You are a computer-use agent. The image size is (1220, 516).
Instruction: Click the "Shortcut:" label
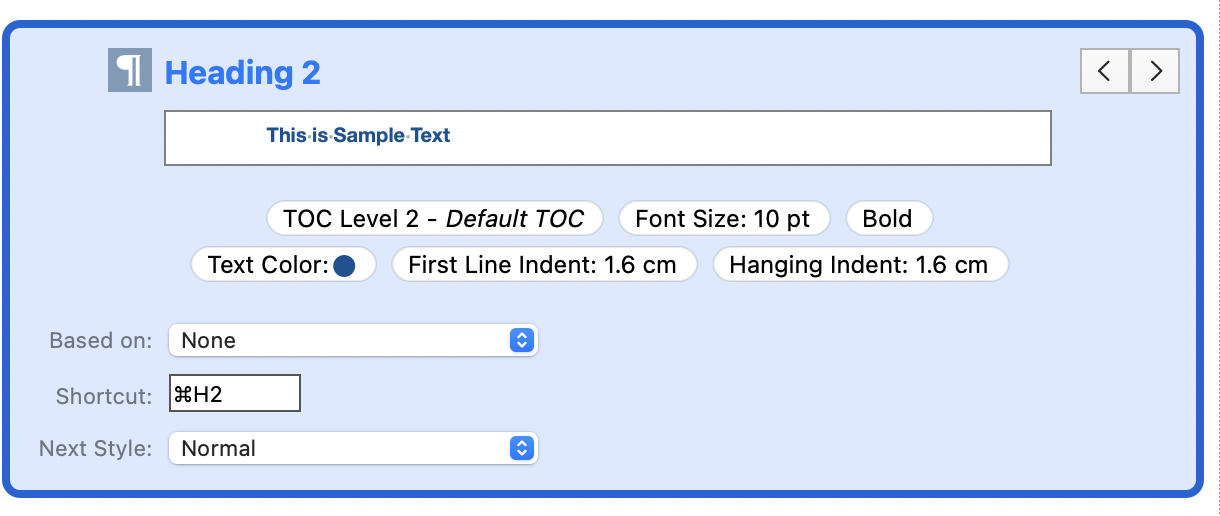(104, 395)
